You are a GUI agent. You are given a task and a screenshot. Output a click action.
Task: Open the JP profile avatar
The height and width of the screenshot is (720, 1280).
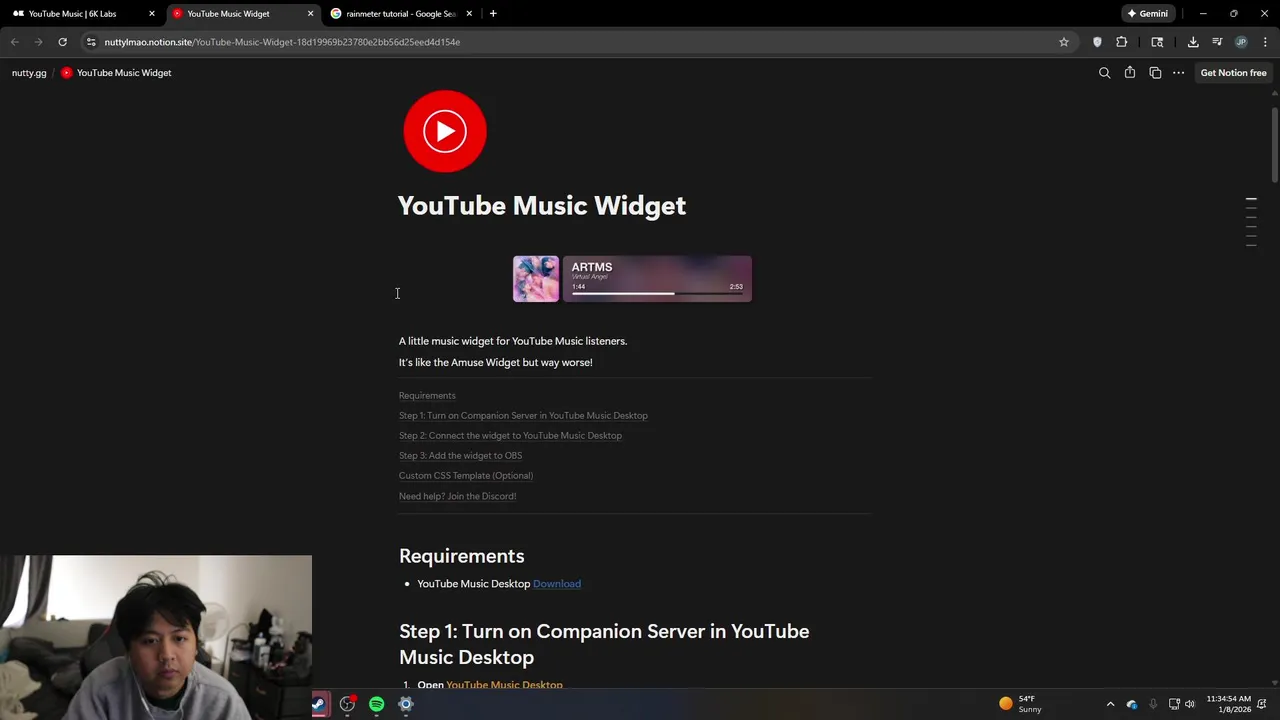(x=1241, y=42)
